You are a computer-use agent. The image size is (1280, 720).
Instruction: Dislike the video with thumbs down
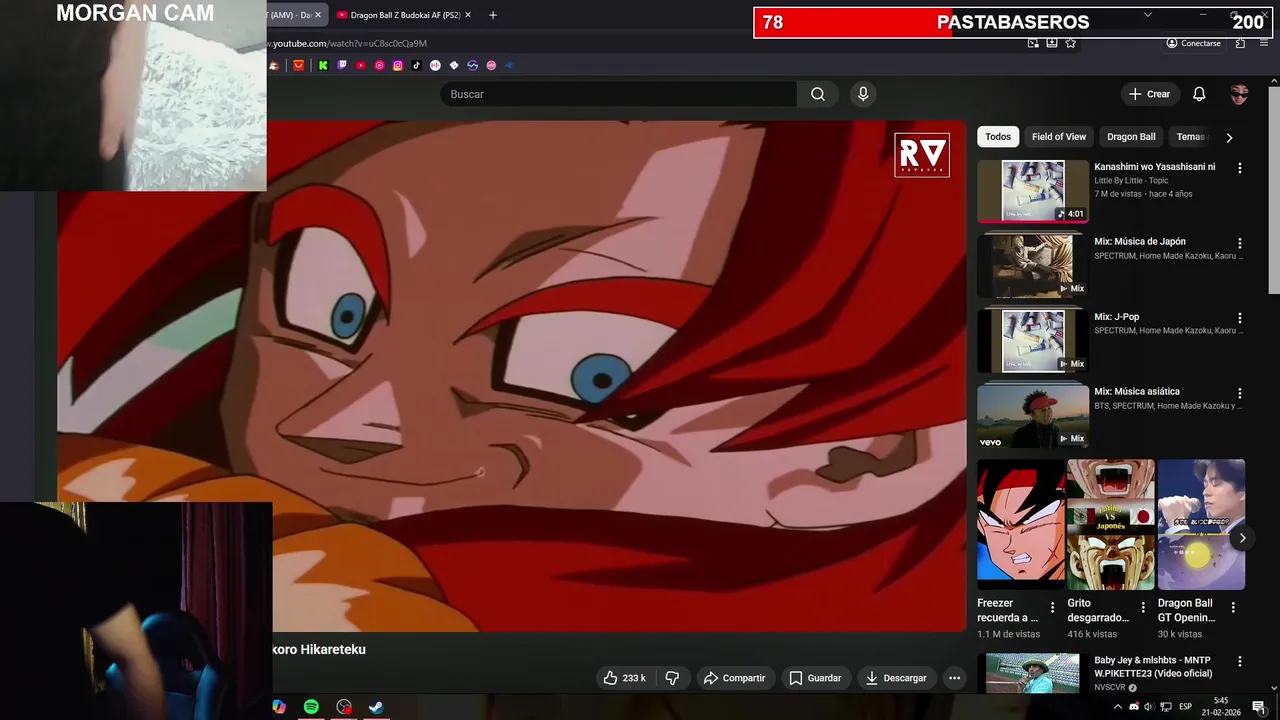672,678
